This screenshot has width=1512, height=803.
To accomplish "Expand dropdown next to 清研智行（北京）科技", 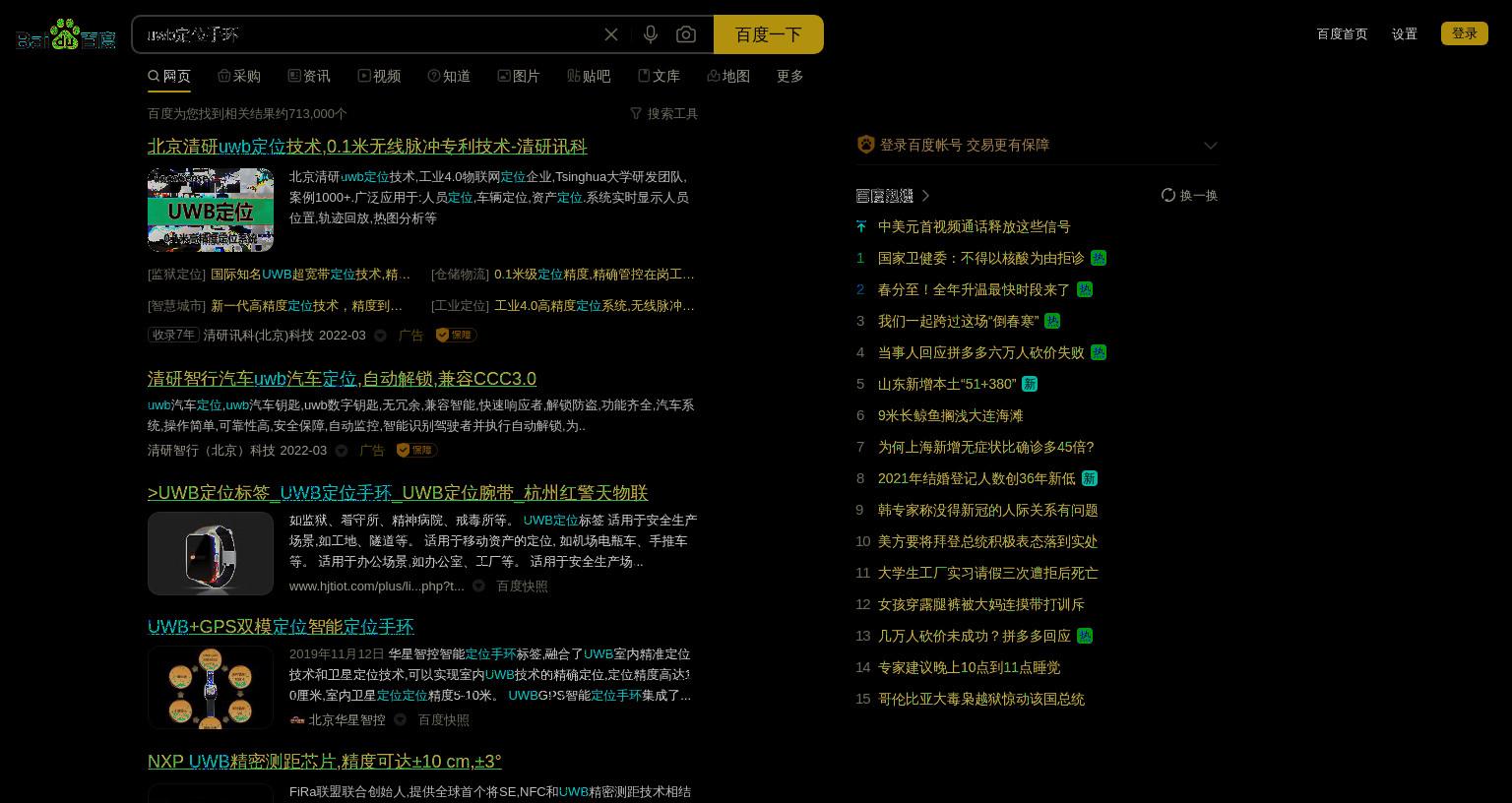I will (x=342, y=451).
